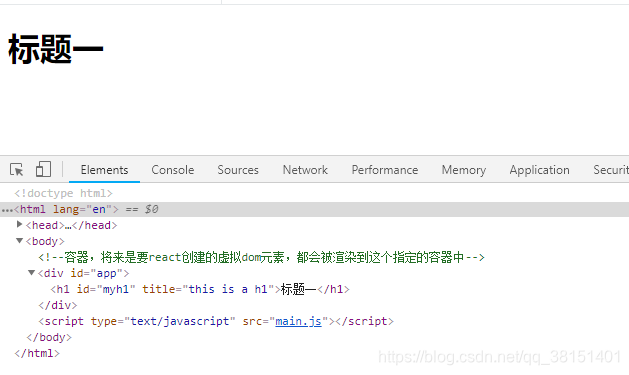The height and width of the screenshot is (375, 629).
Task: Select the h1 id="myh1" element row
Action: click(200, 289)
